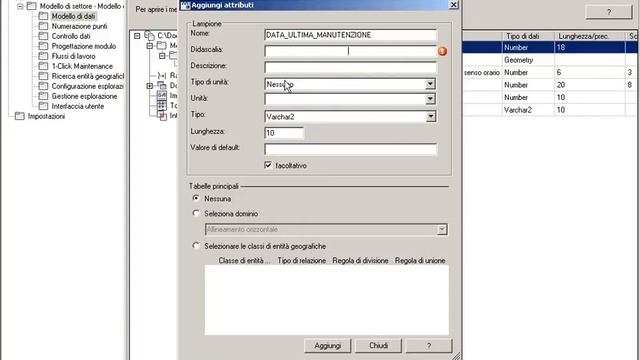Screen dimensions: 640x360
Task: Click the relation bracket icon beside Ra node
Action: pyautogui.click(x=162, y=76)
